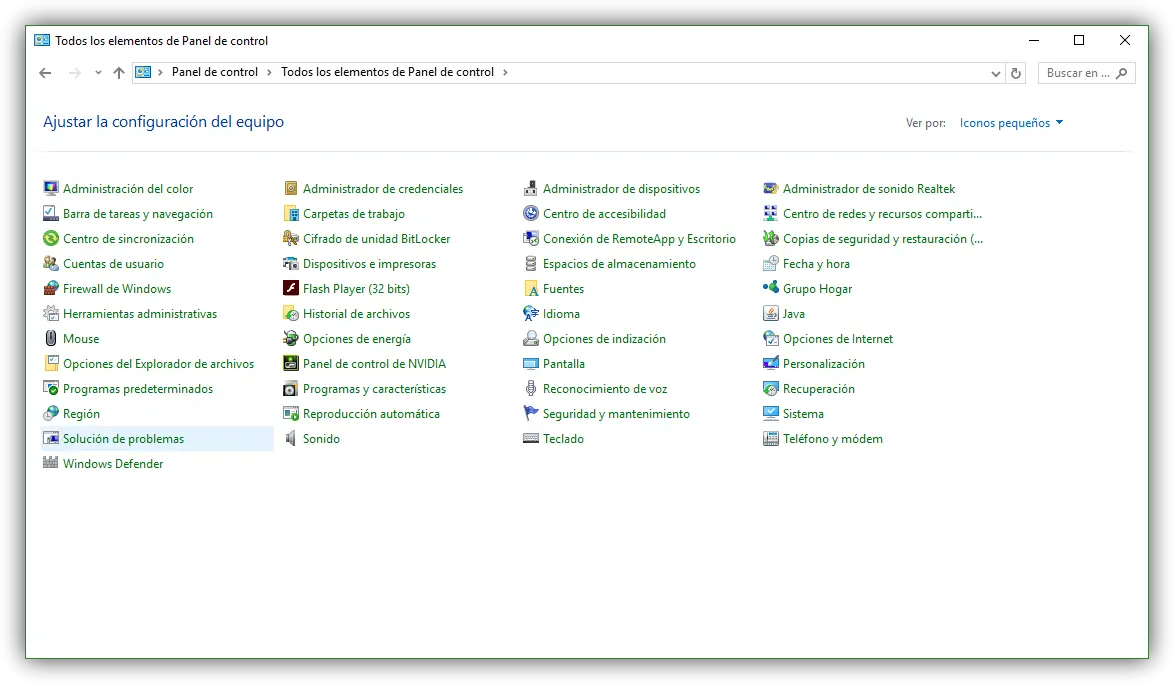Click the Panel de control breadcrumb
1174x684 pixels.
(215, 72)
